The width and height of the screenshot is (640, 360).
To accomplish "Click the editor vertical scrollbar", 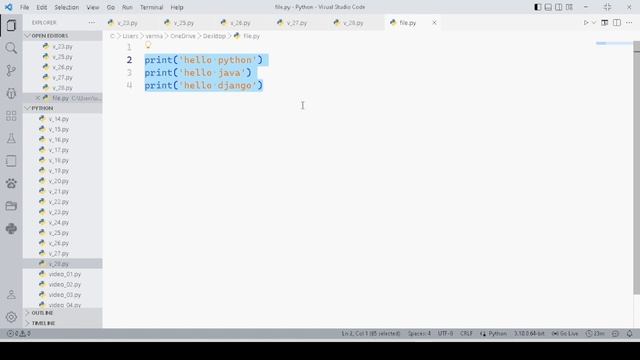I will click(x=636, y=167).
